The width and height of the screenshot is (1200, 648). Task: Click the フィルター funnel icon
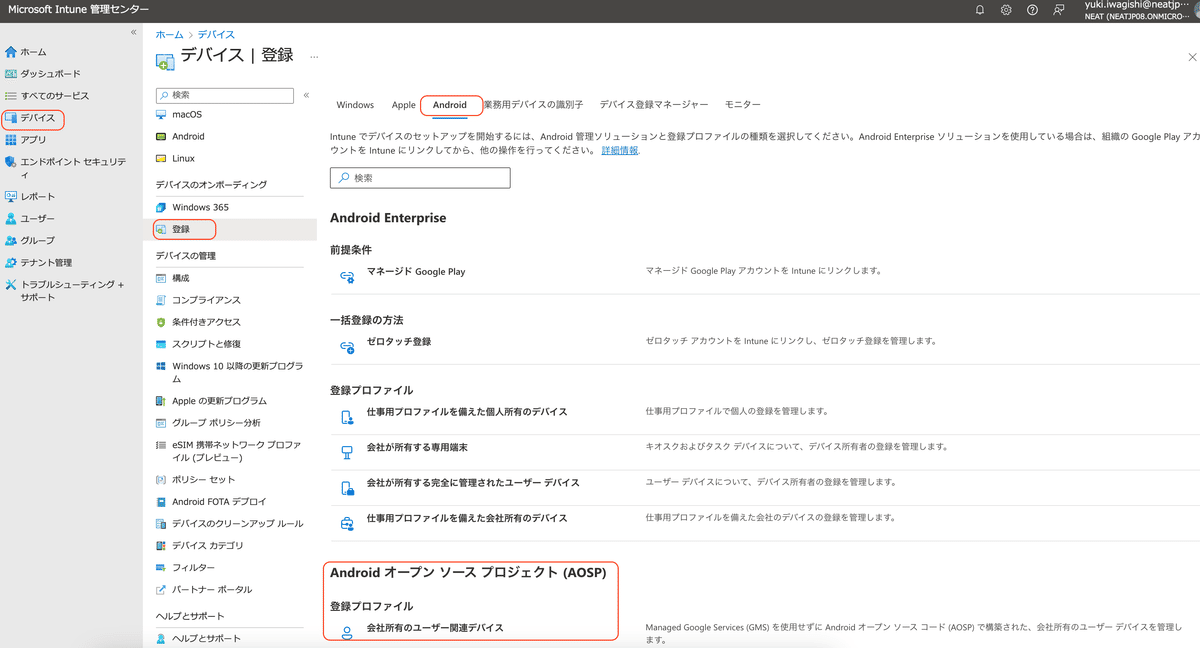click(x=160, y=568)
